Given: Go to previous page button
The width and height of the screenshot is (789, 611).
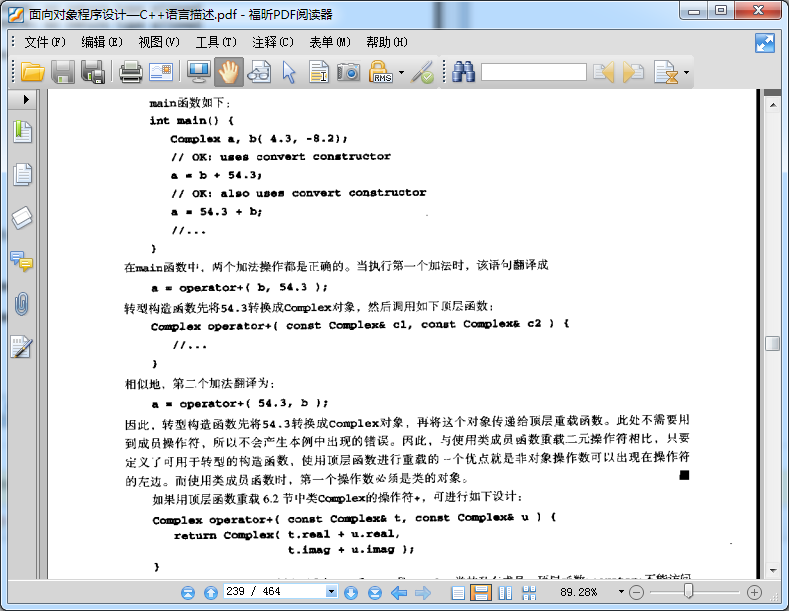Looking at the screenshot, I should pos(211,593).
